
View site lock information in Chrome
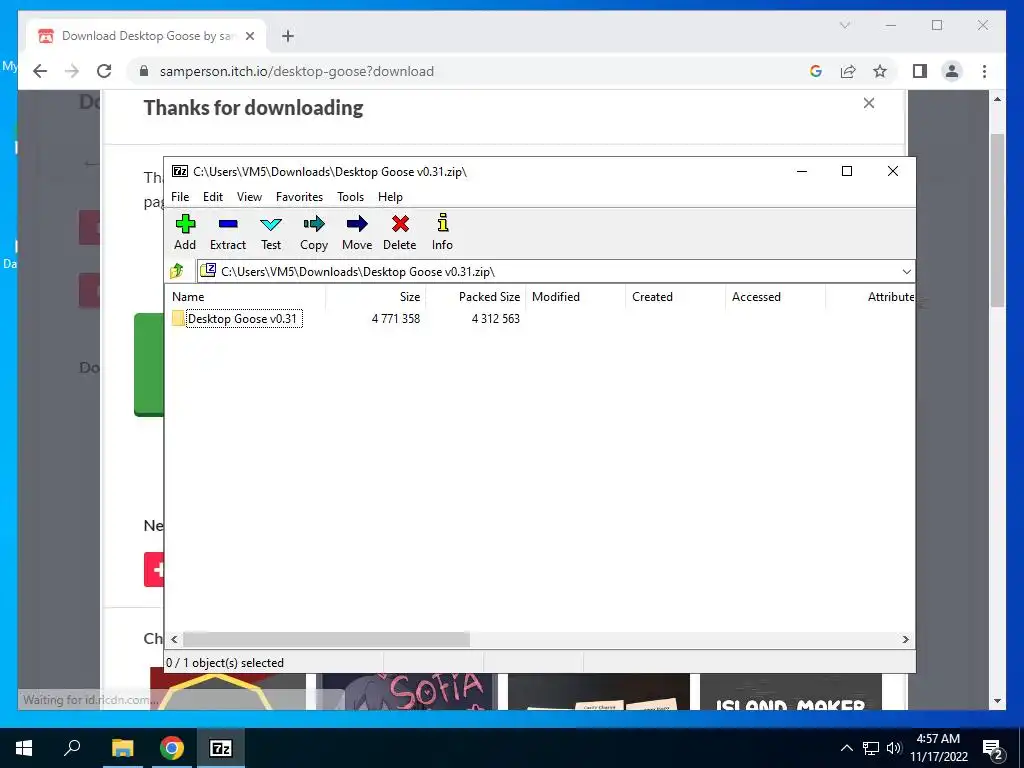click(144, 71)
